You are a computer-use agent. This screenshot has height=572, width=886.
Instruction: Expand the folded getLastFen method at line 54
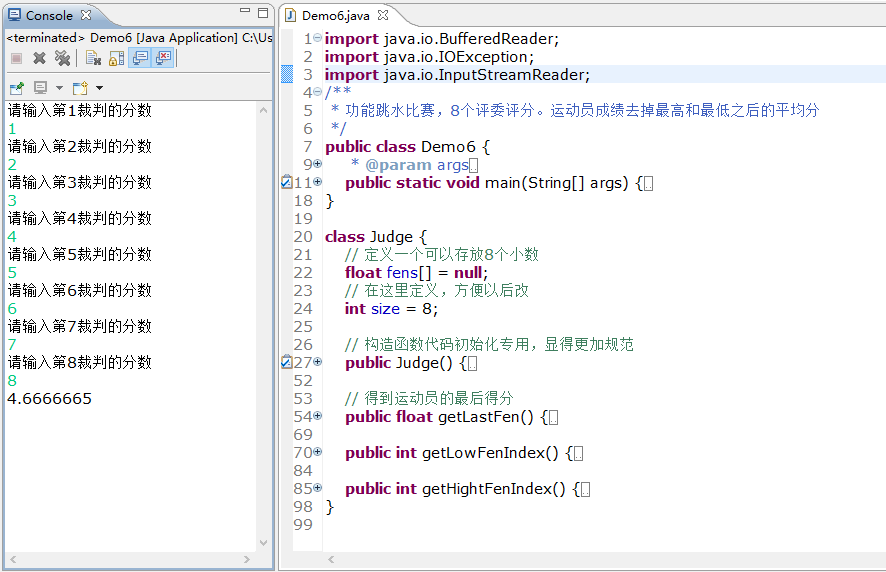click(x=318, y=416)
